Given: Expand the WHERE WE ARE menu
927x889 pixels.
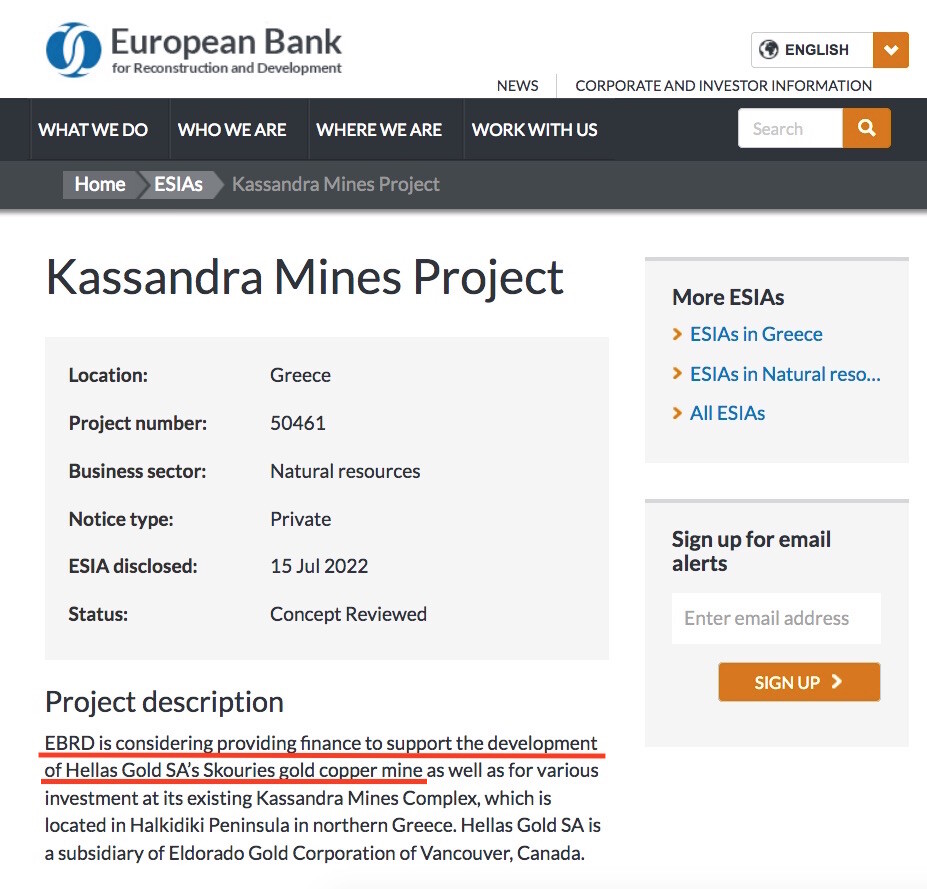Looking at the screenshot, I should pos(379,129).
